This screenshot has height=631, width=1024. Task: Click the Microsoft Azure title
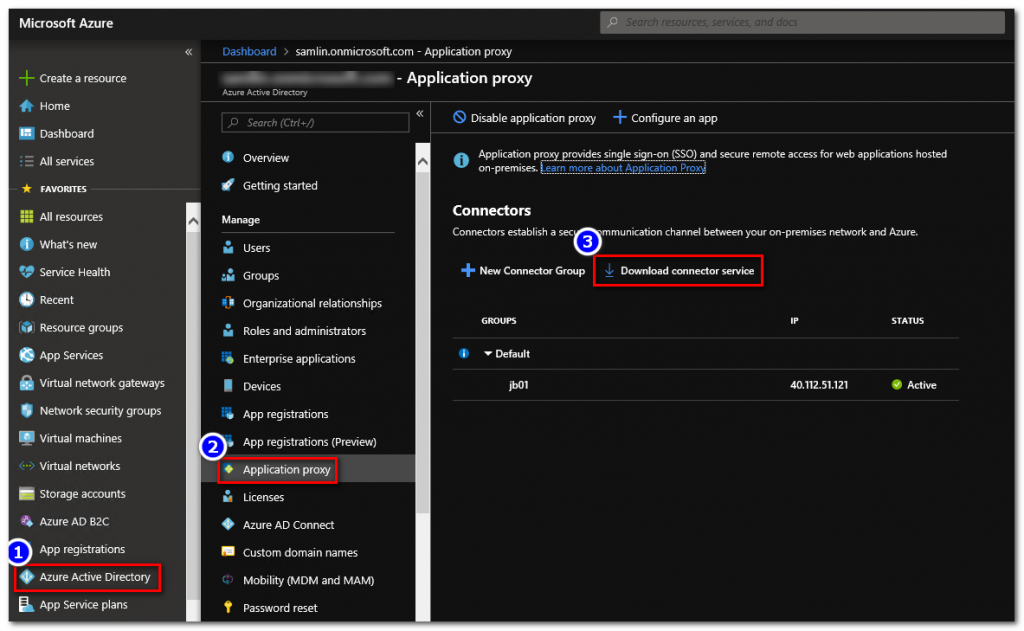(66, 23)
